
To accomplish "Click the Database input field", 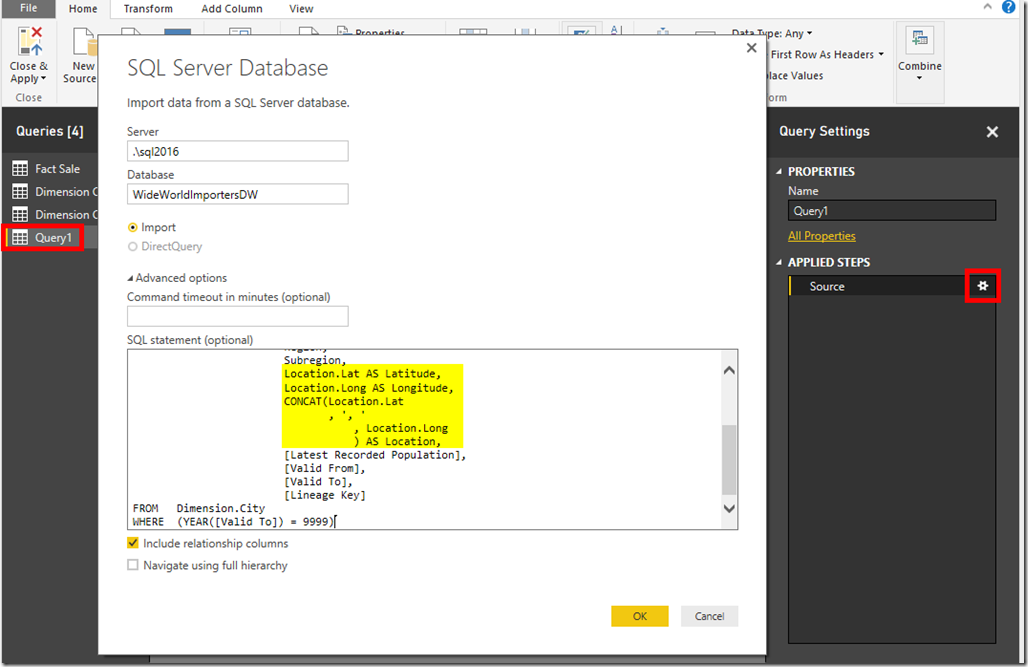I will 237,194.
